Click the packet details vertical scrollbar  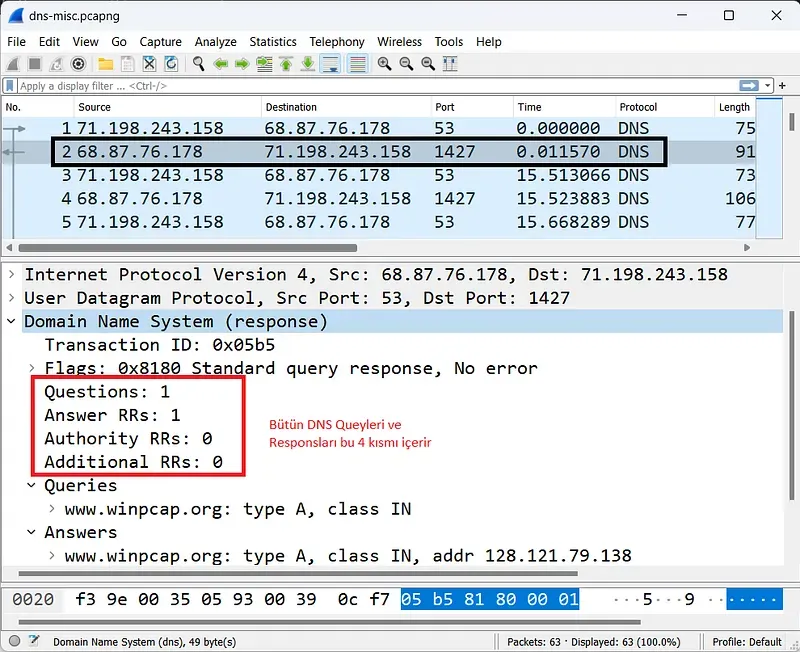click(791, 406)
